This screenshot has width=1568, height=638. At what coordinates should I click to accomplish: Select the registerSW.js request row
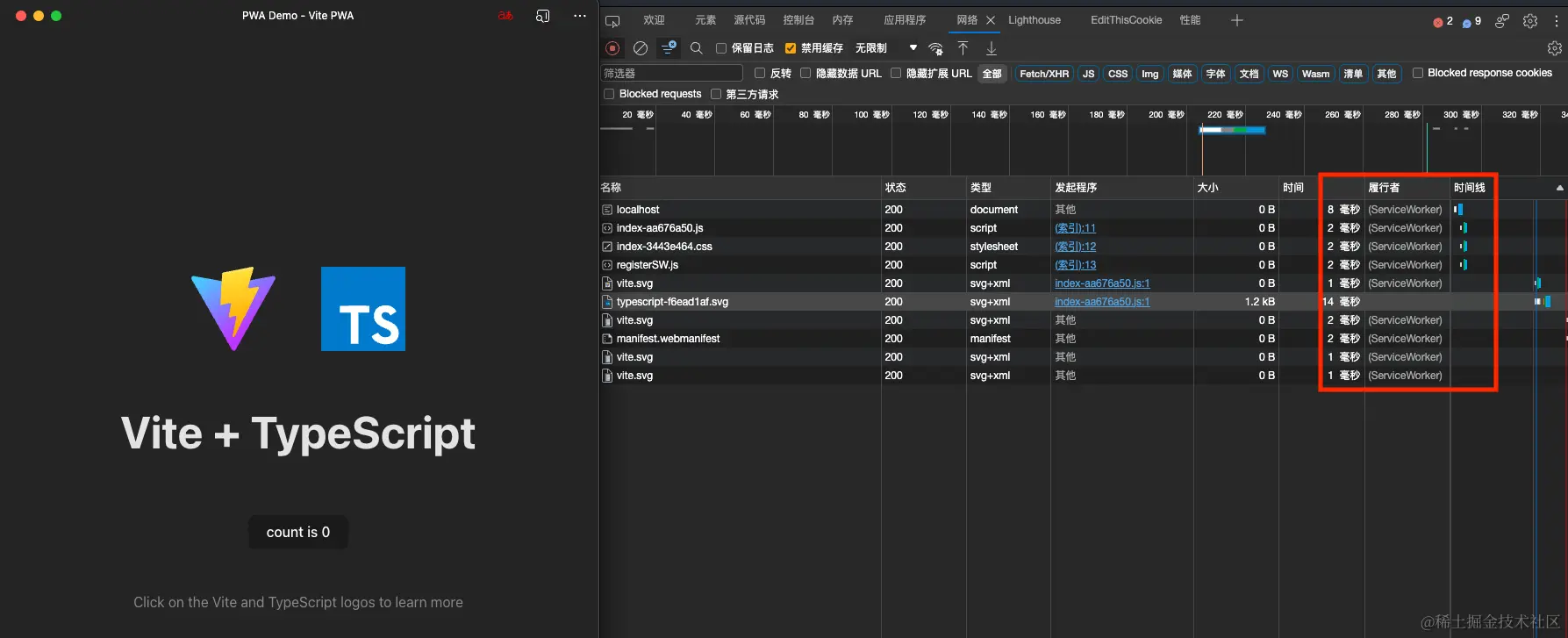click(1083, 265)
